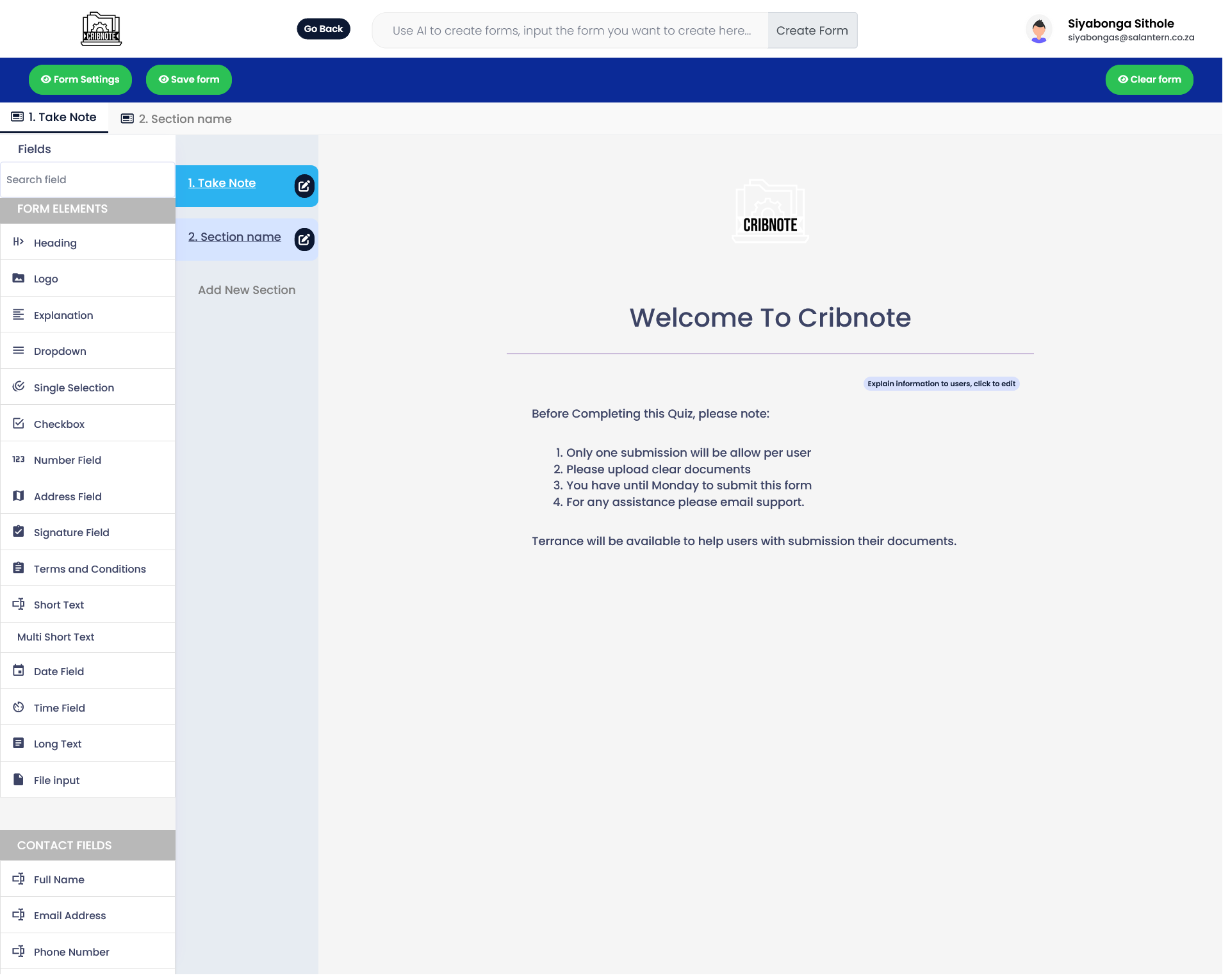Insert an Explanation element
Viewport: 1230px width, 980px height.
(x=63, y=315)
